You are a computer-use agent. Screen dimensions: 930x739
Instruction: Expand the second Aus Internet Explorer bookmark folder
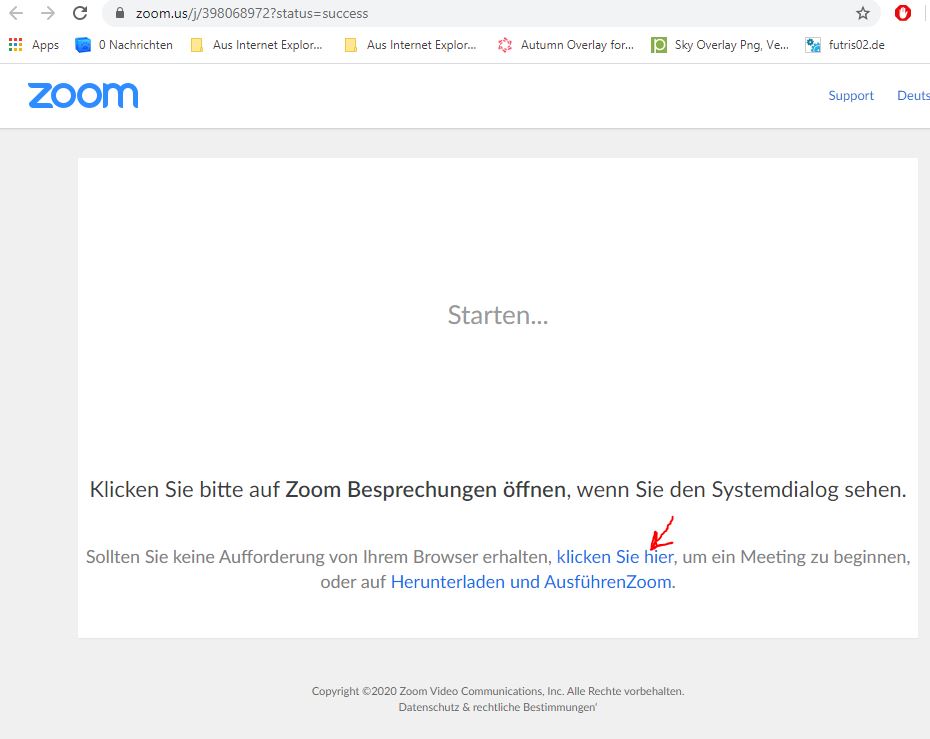tap(410, 45)
